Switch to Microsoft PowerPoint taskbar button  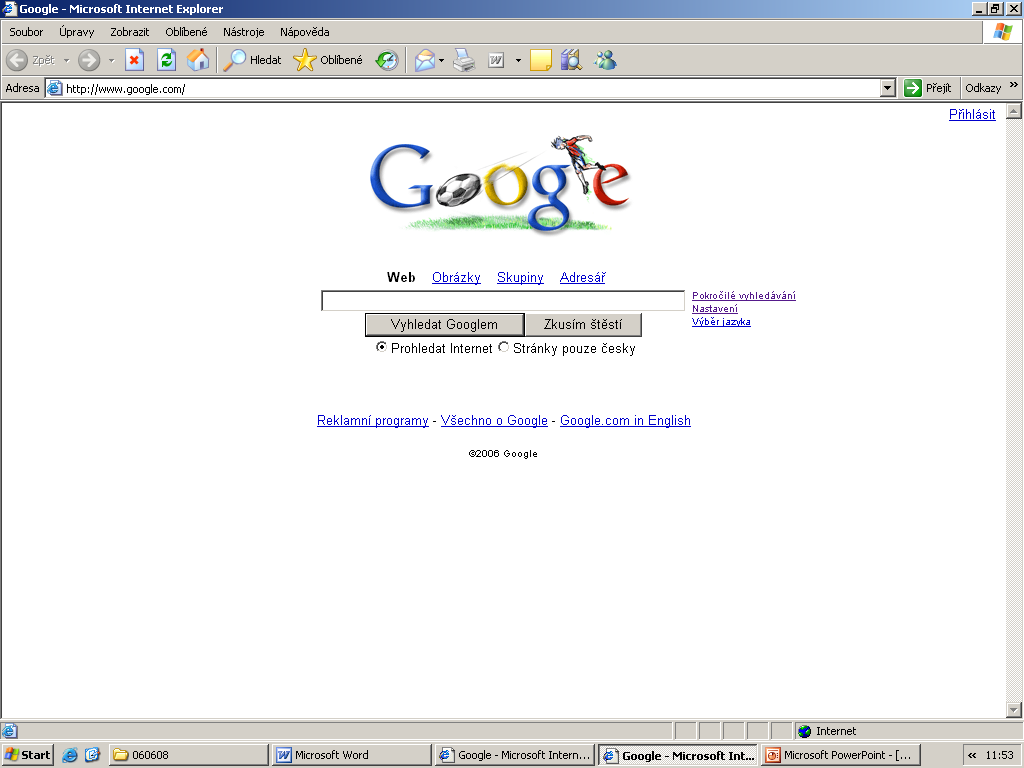[840, 755]
